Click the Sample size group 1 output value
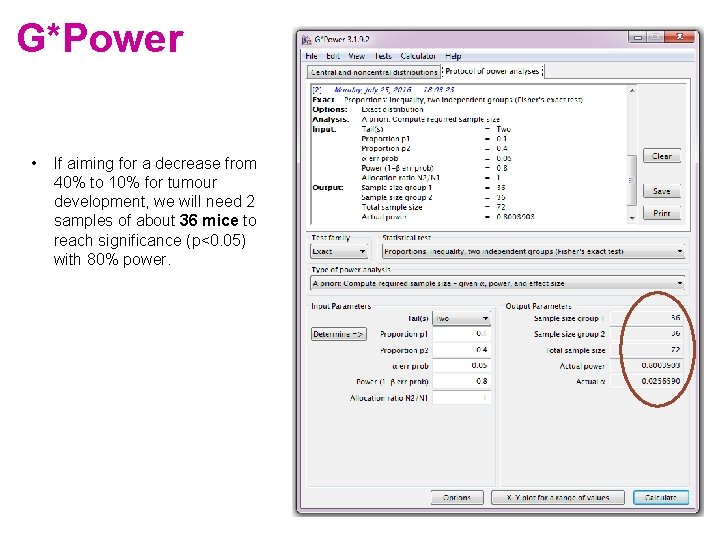720x540 pixels. click(647, 318)
